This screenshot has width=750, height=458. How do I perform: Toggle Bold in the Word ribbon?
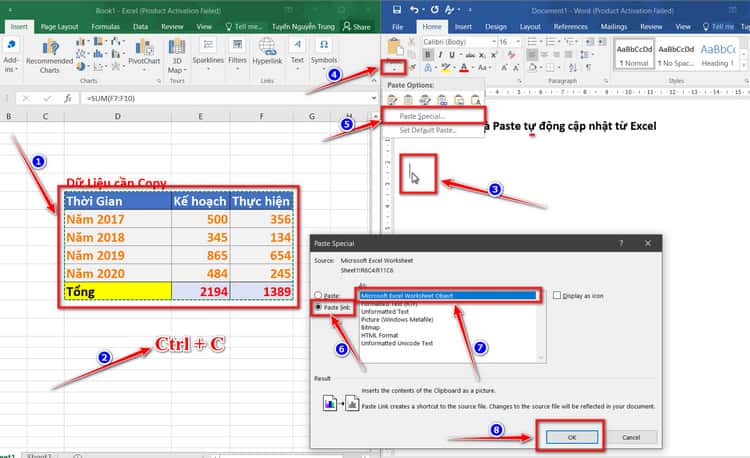(428, 55)
